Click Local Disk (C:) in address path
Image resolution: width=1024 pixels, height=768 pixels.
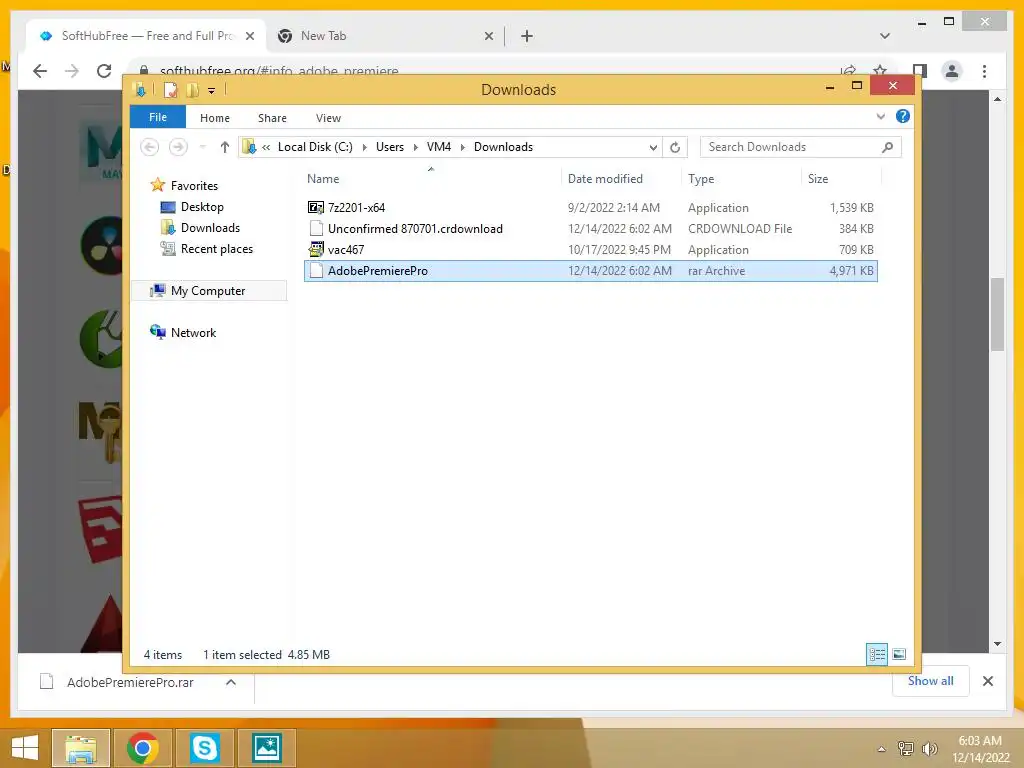(x=315, y=147)
